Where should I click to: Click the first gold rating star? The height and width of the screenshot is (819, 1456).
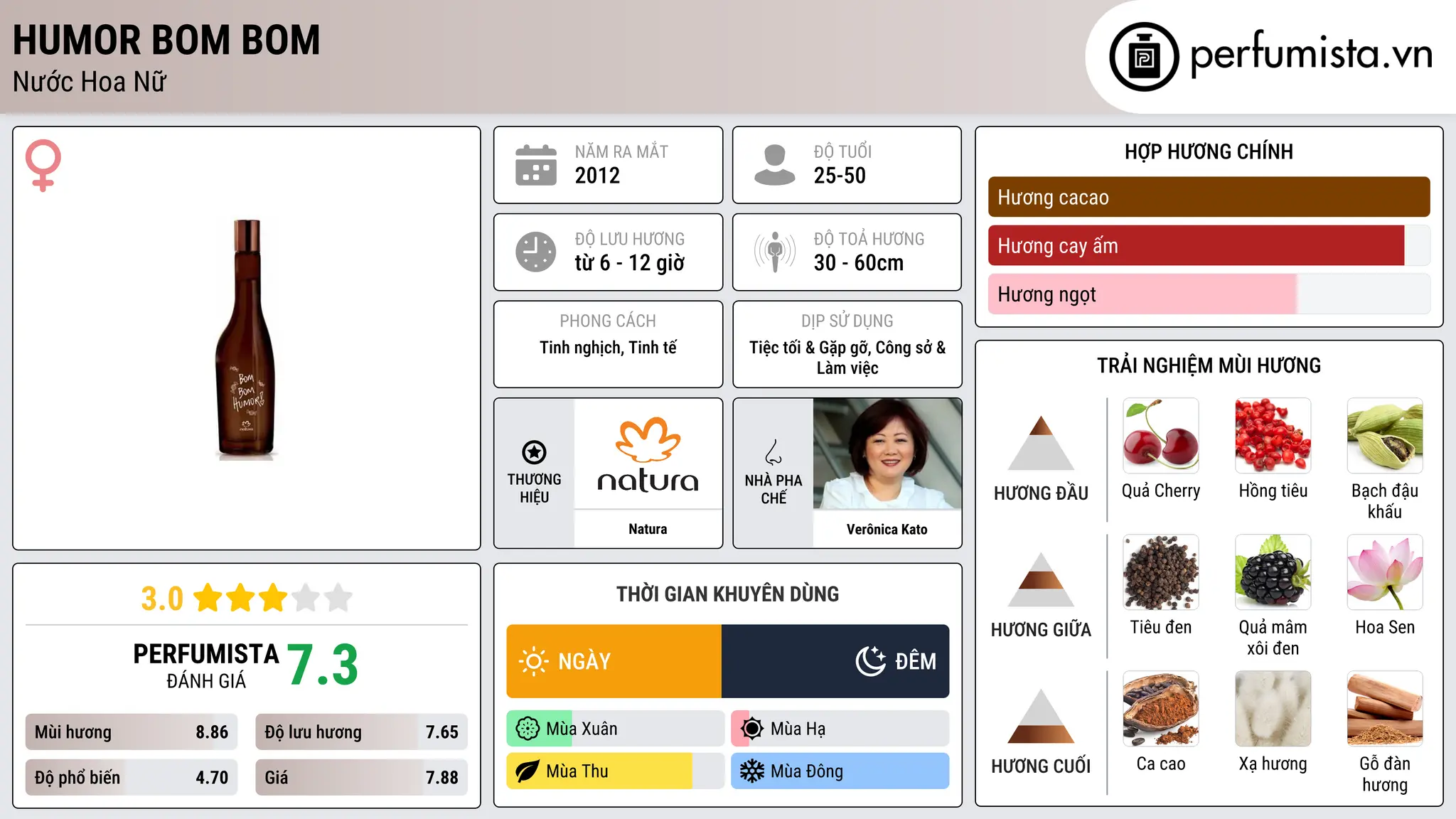tap(208, 598)
